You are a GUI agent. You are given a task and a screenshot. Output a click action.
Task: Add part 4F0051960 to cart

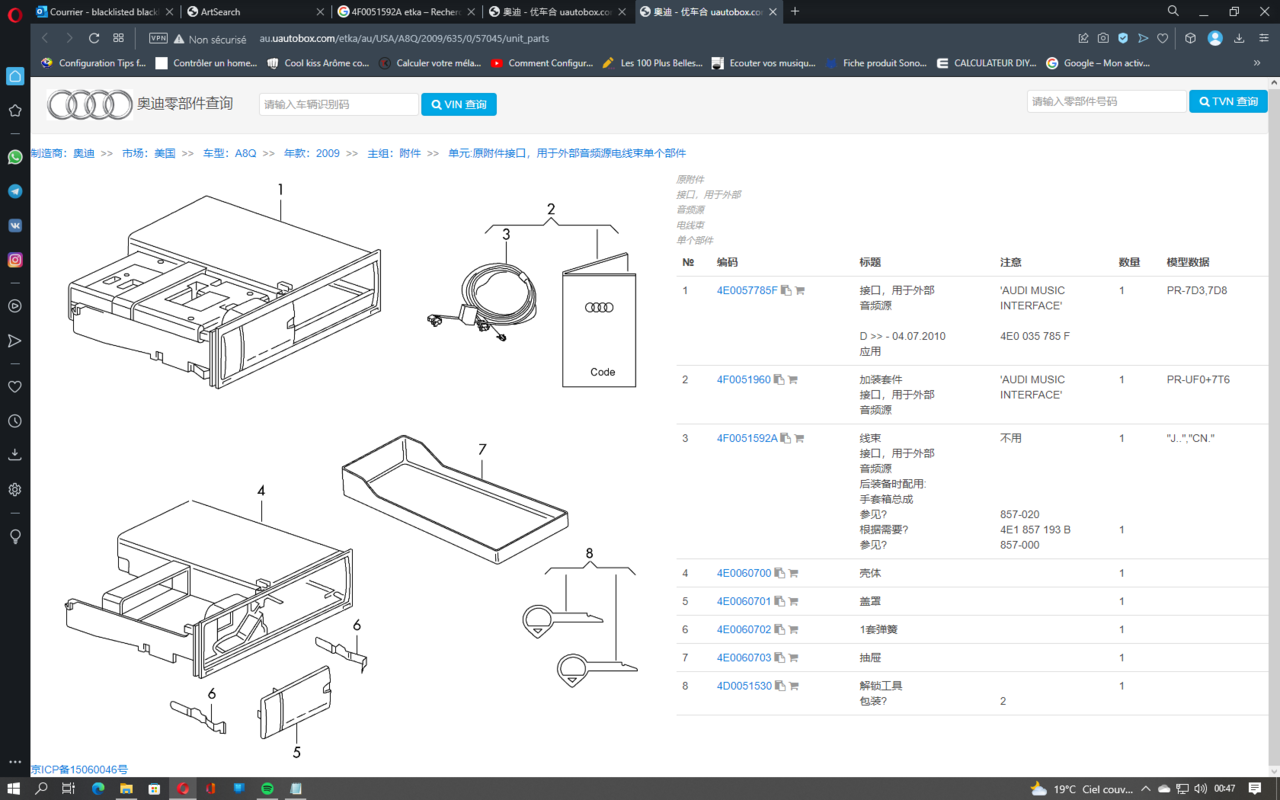click(793, 380)
